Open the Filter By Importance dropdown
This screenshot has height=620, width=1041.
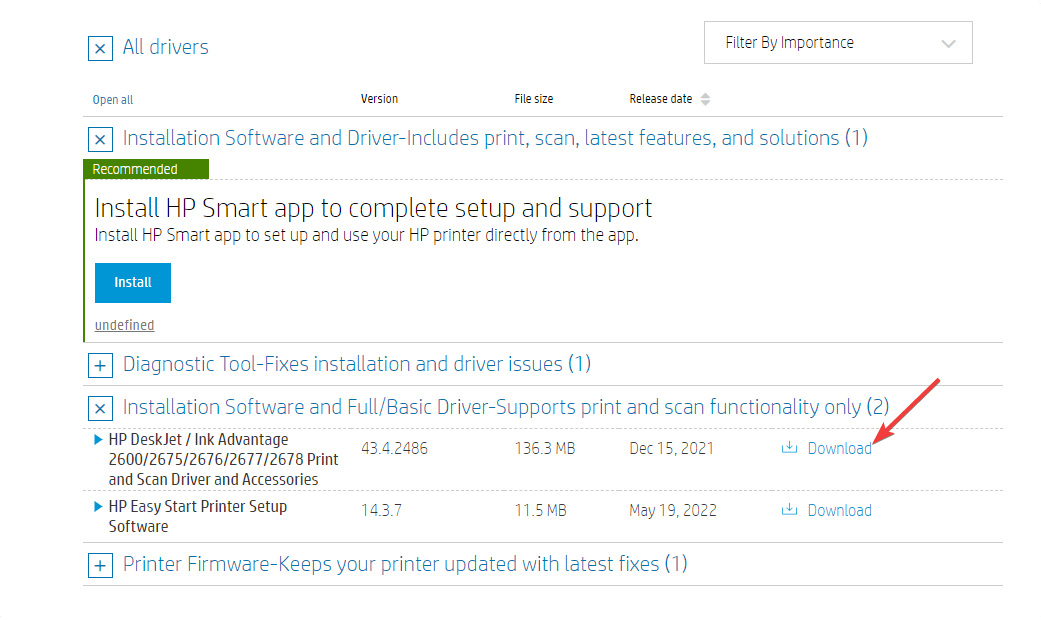click(x=838, y=43)
